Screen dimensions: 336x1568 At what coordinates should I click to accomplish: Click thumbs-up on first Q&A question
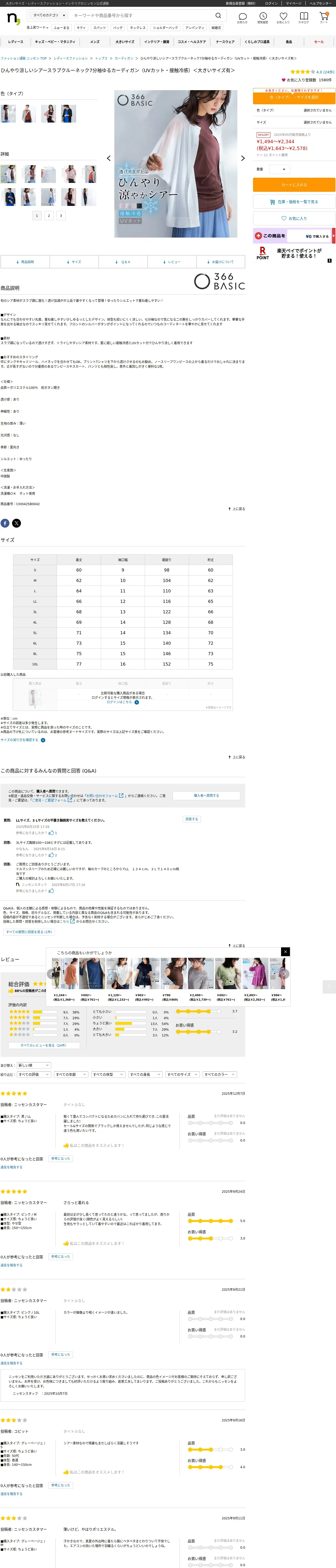point(51,833)
